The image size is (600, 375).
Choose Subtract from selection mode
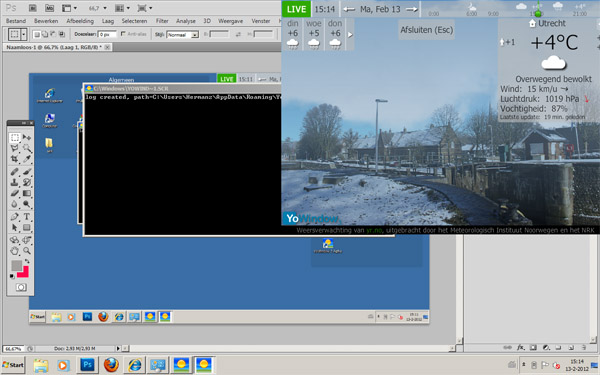pyautogui.click(x=53, y=34)
